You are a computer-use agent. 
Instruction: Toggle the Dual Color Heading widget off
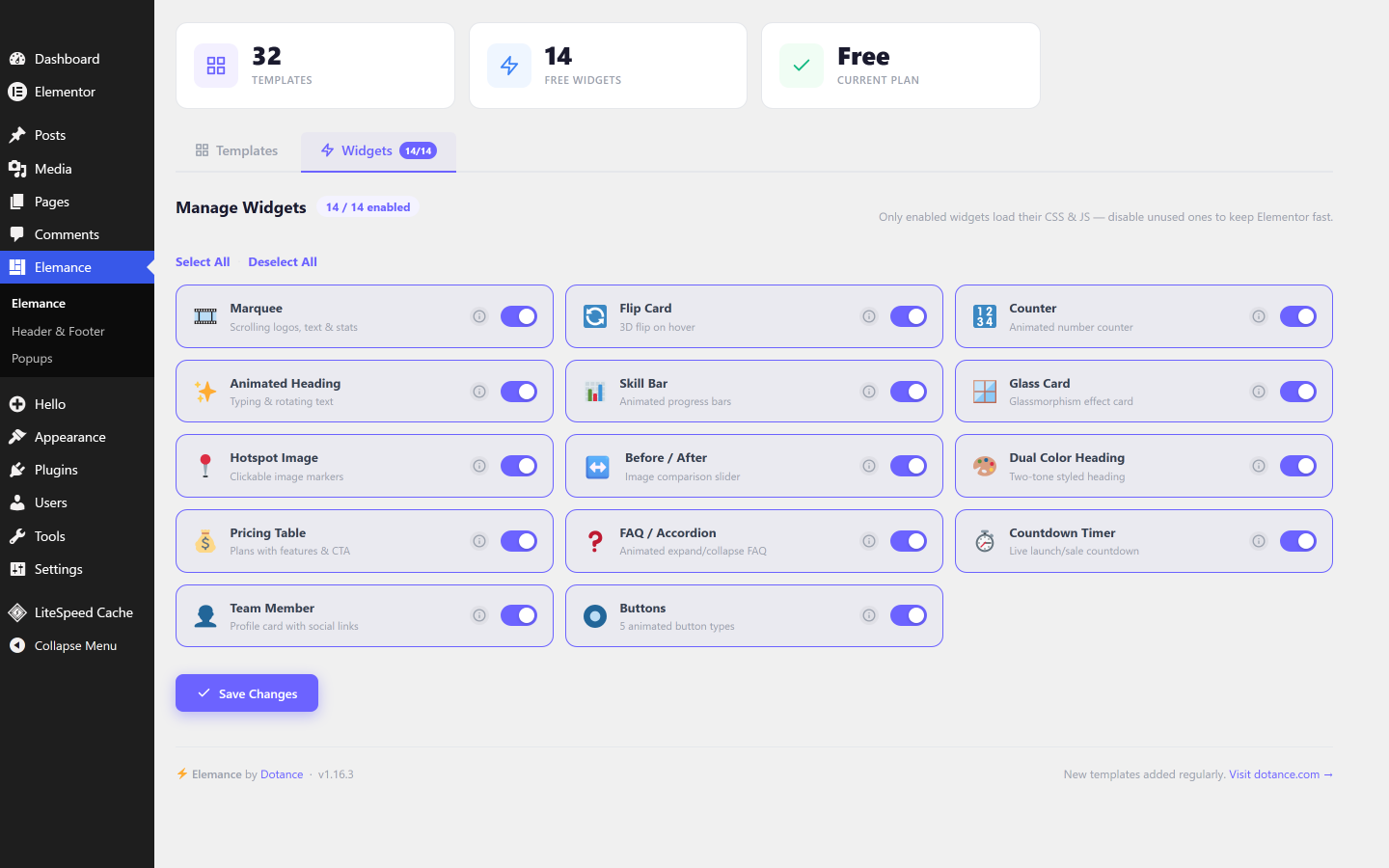coord(1298,466)
